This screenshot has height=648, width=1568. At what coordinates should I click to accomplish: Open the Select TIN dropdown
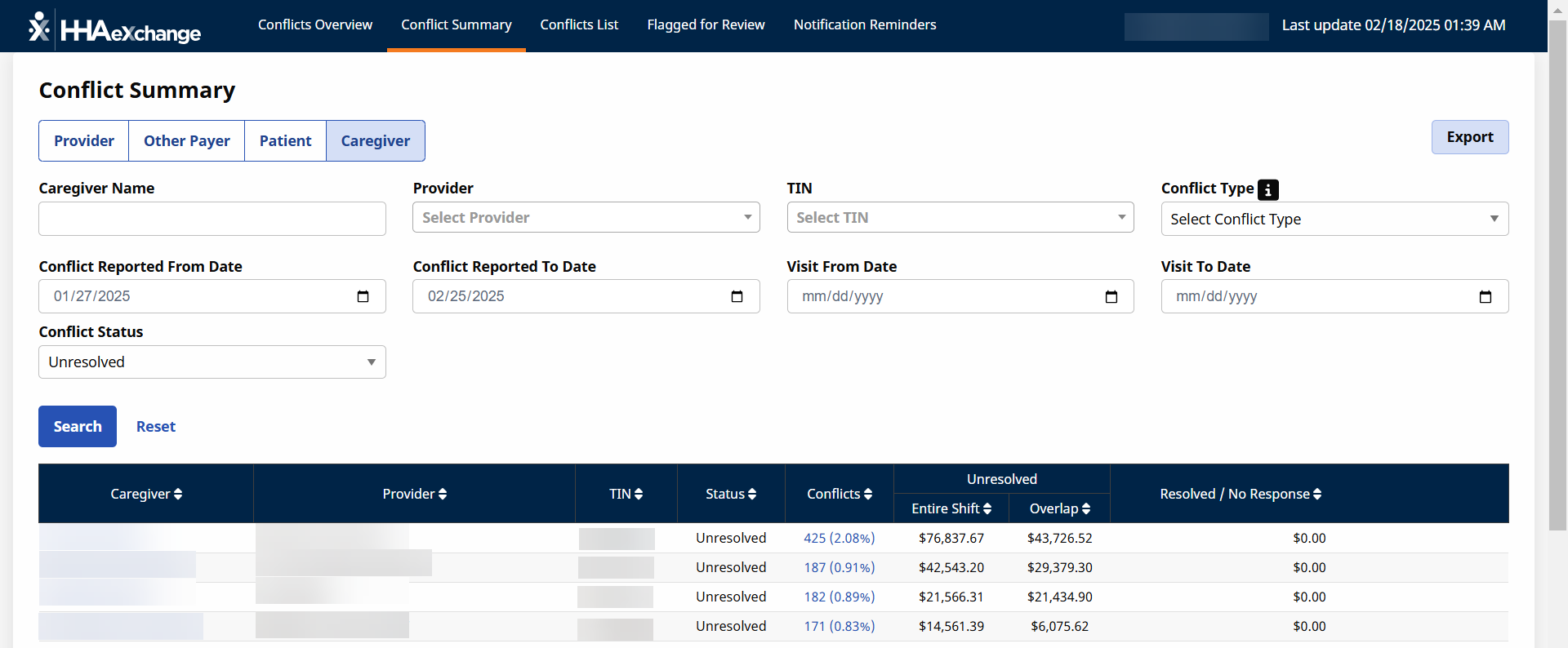coord(960,218)
